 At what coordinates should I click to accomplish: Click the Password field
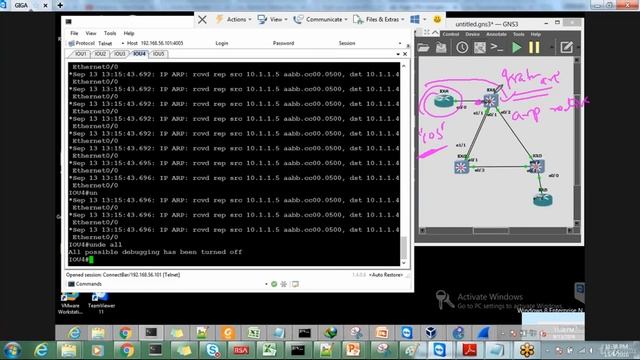(x=283, y=43)
